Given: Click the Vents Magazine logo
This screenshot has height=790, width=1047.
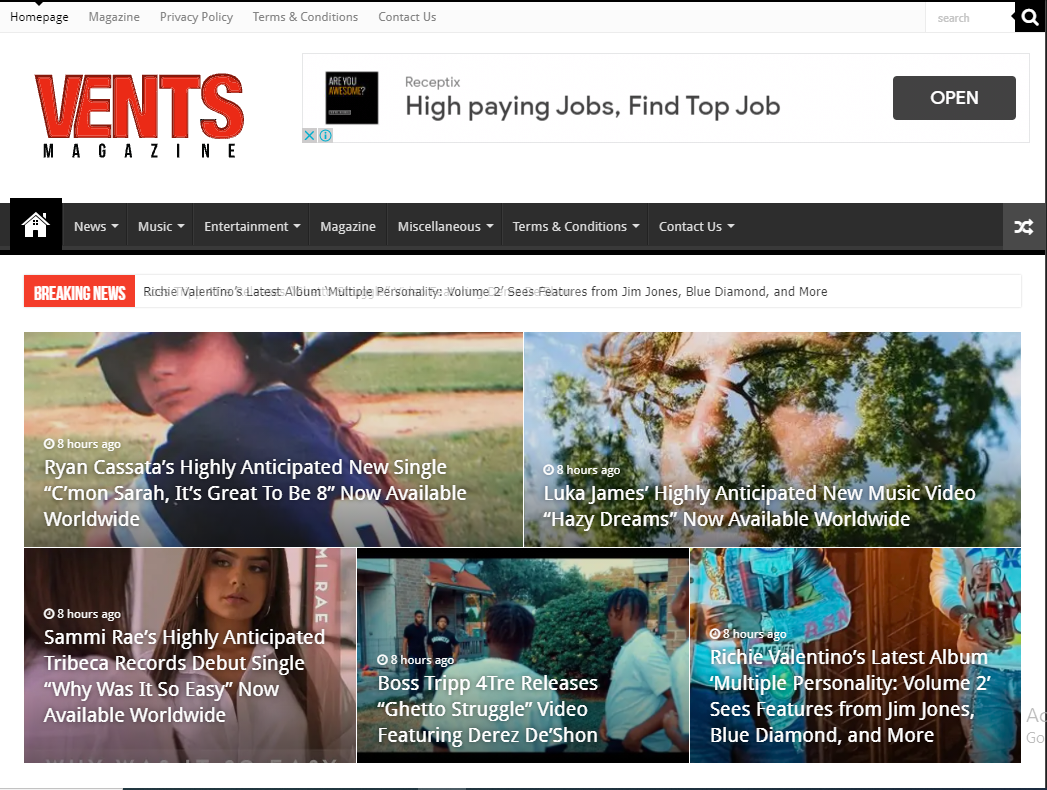Looking at the screenshot, I should pos(139,115).
